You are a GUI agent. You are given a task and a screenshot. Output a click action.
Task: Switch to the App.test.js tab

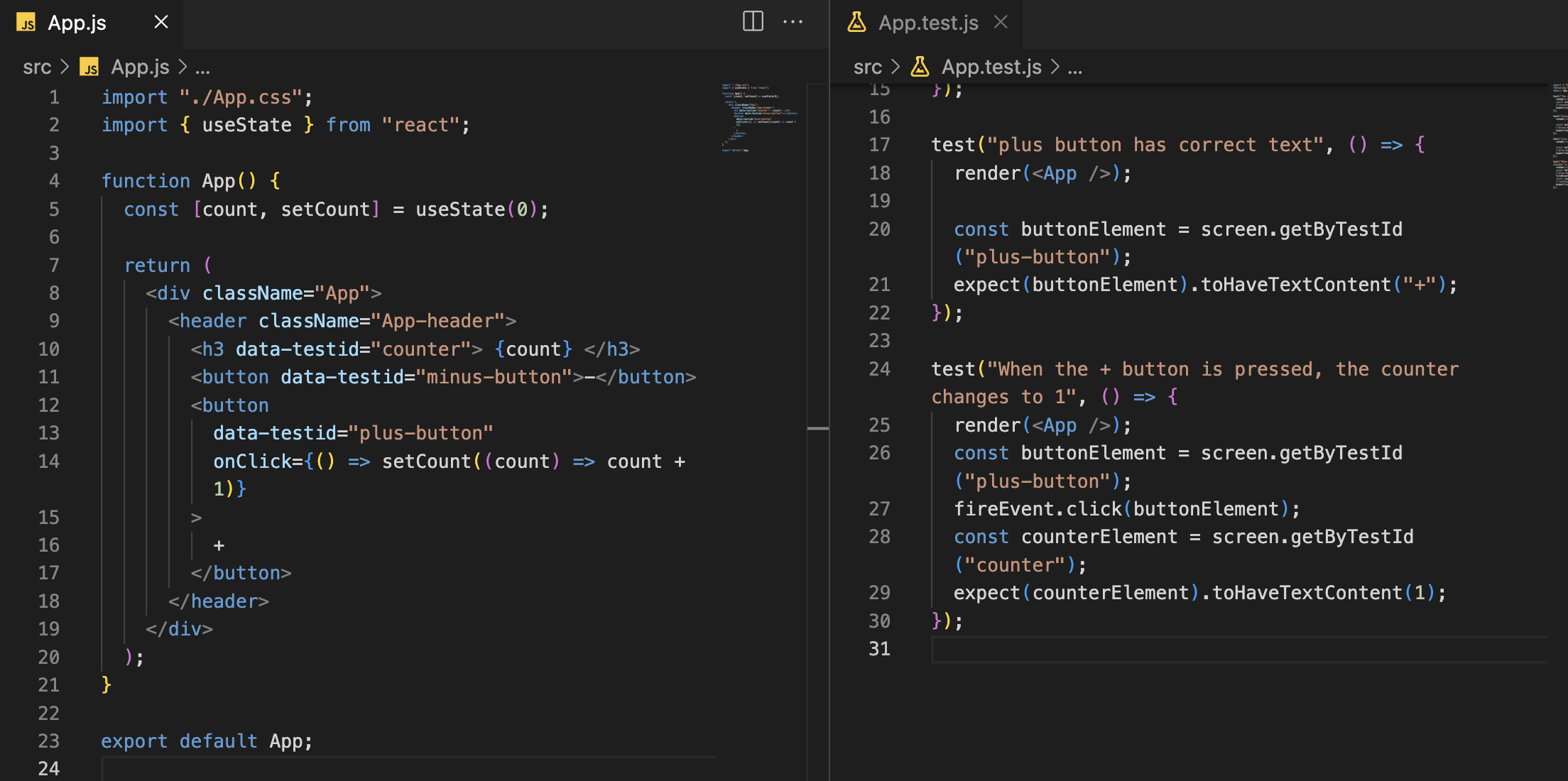click(927, 23)
